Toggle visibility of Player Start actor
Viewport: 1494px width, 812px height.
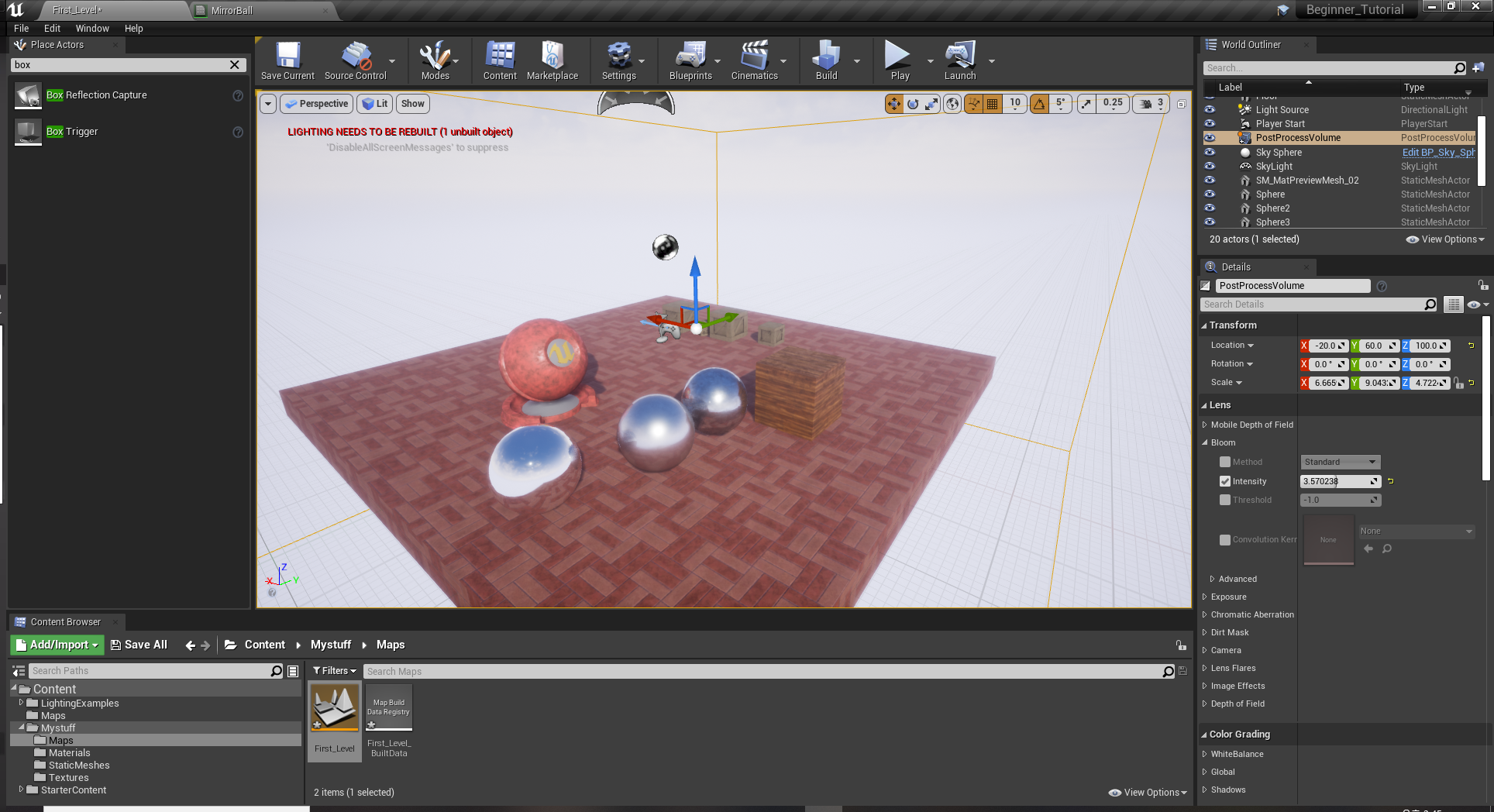(x=1210, y=123)
